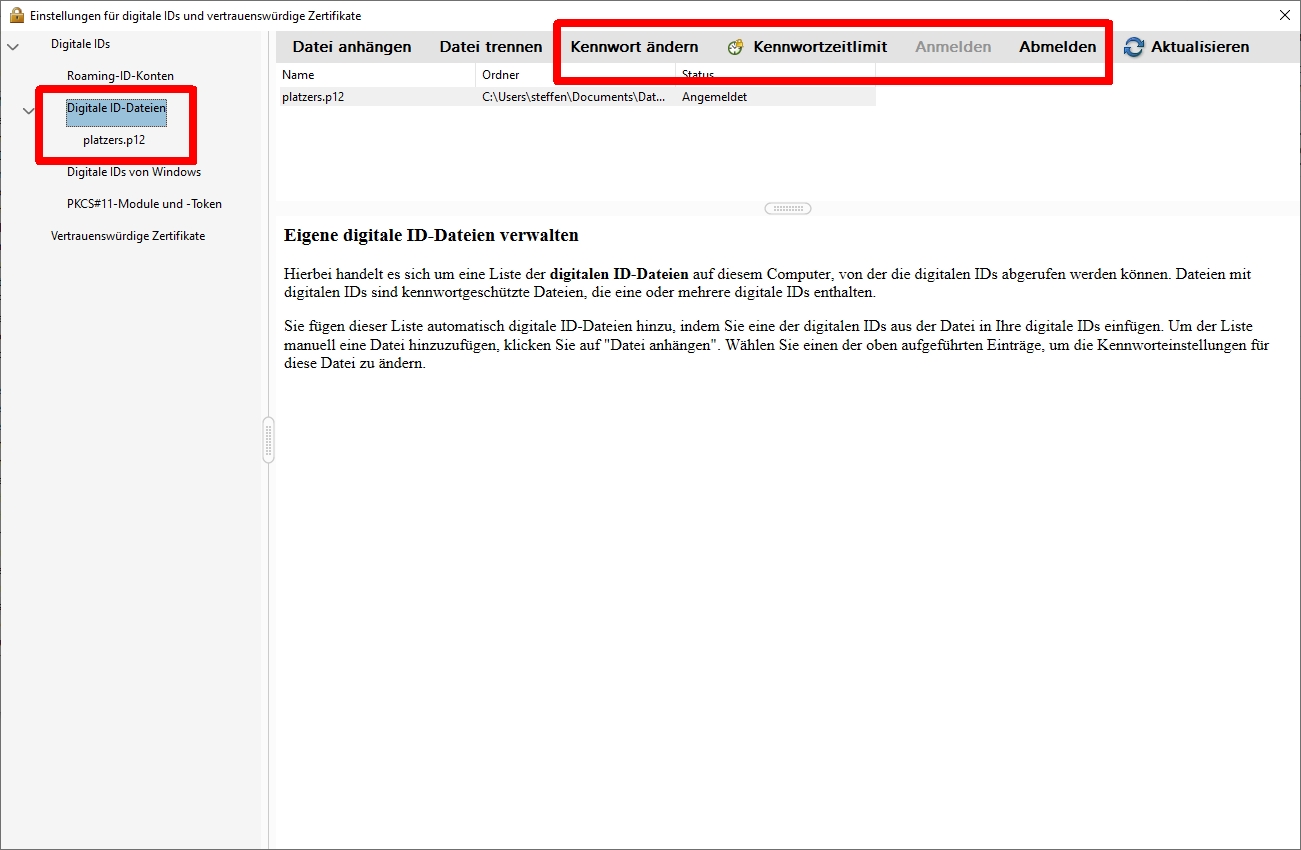This screenshot has width=1301, height=850.
Task: Collapse the Digitale IDs tree node
Action: pos(13,46)
